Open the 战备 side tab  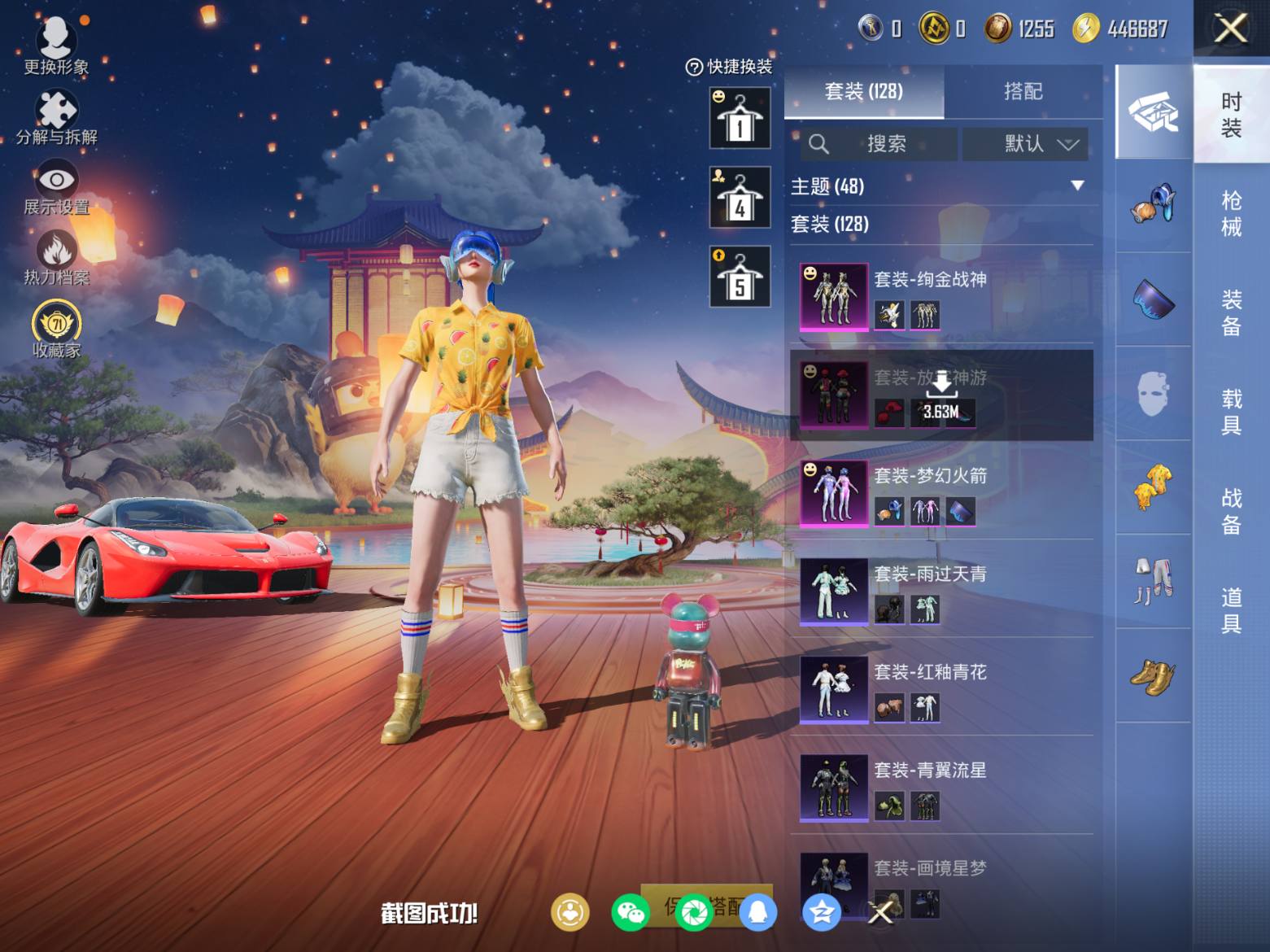(x=1232, y=511)
